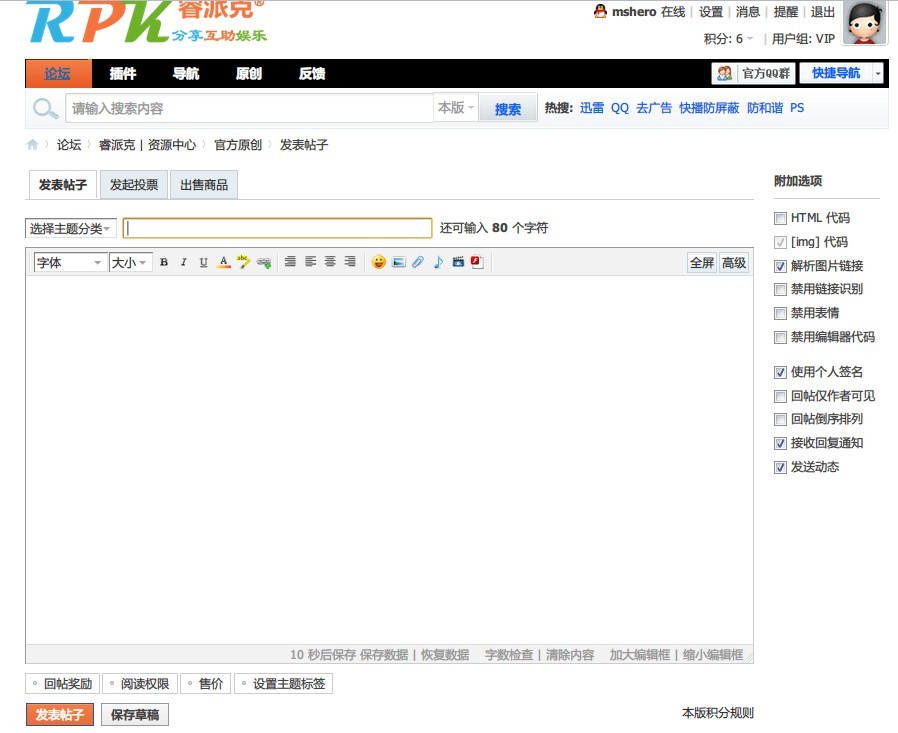Image resolution: width=898 pixels, height=733 pixels.
Task: Insert Flash content icon
Action: pos(477,262)
